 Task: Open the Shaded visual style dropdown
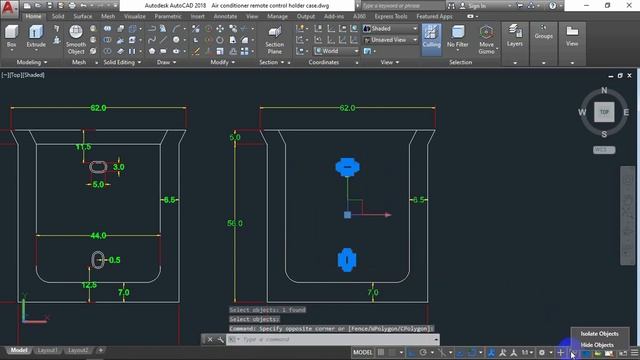click(390, 29)
